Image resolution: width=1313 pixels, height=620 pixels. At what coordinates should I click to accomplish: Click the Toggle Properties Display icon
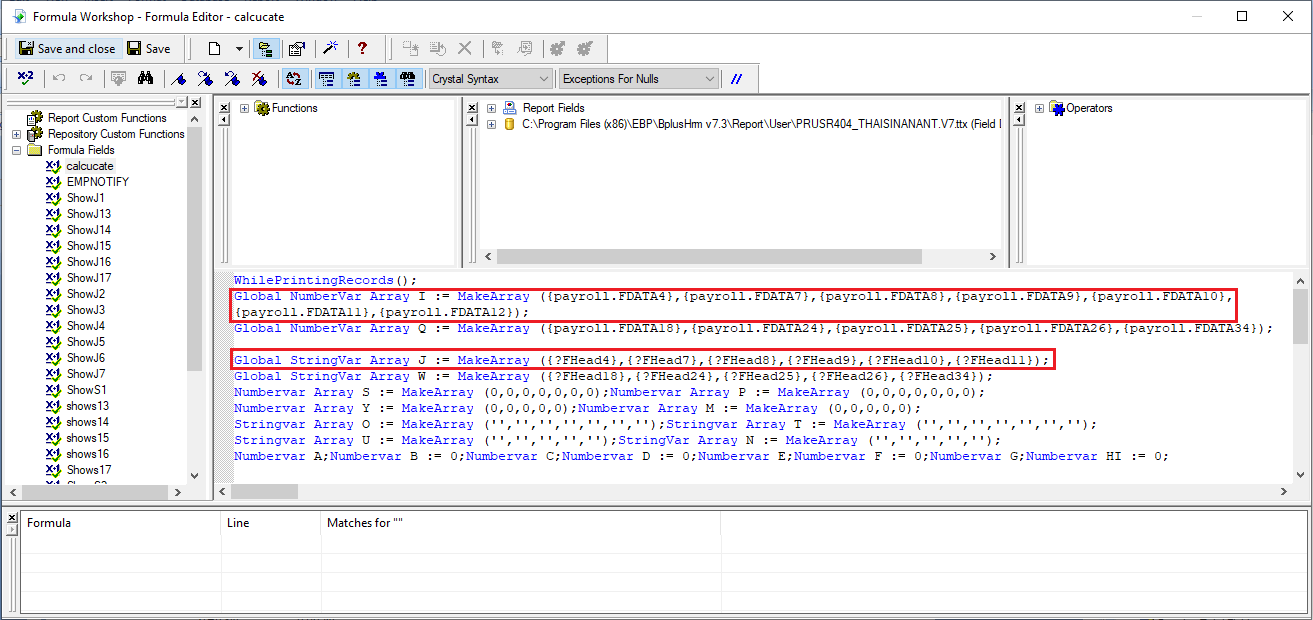(297, 48)
